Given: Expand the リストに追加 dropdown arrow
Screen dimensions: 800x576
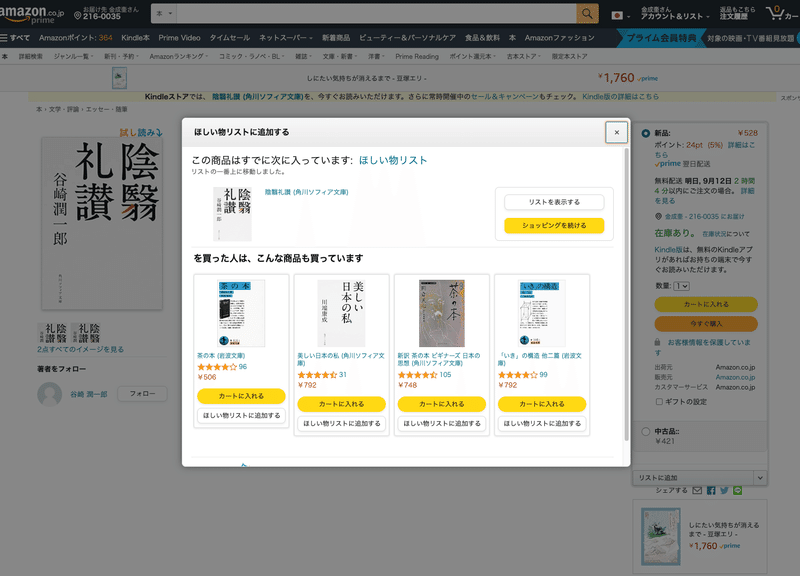Looking at the screenshot, I should tap(760, 478).
